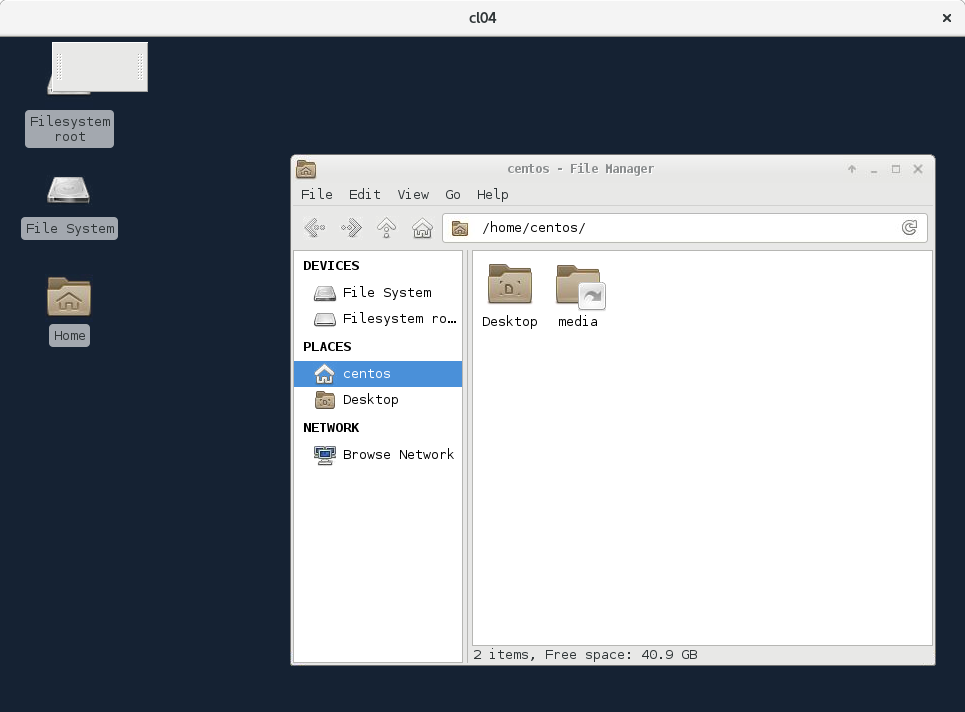Go back with the left arrow toolbar icon

point(314,228)
